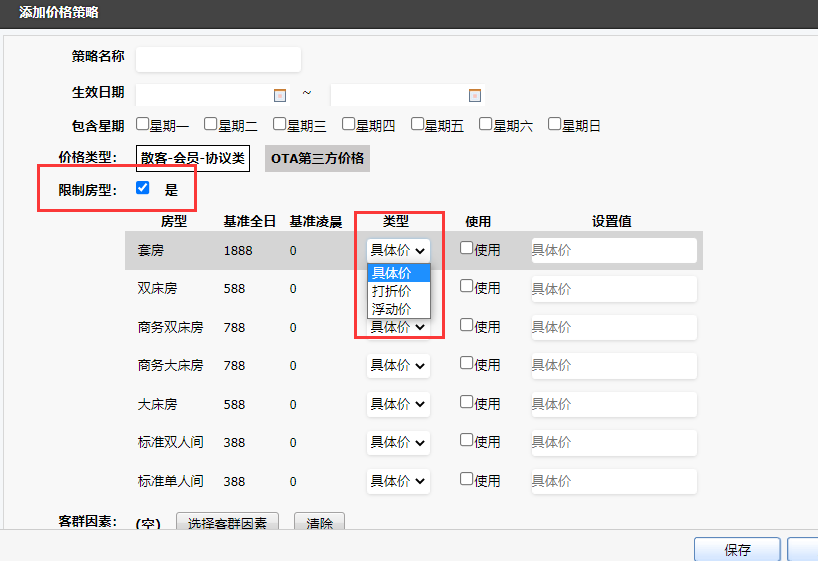The height and width of the screenshot is (561, 818).
Task: Click the 选择客群因素 button
Action: [x=227, y=521]
